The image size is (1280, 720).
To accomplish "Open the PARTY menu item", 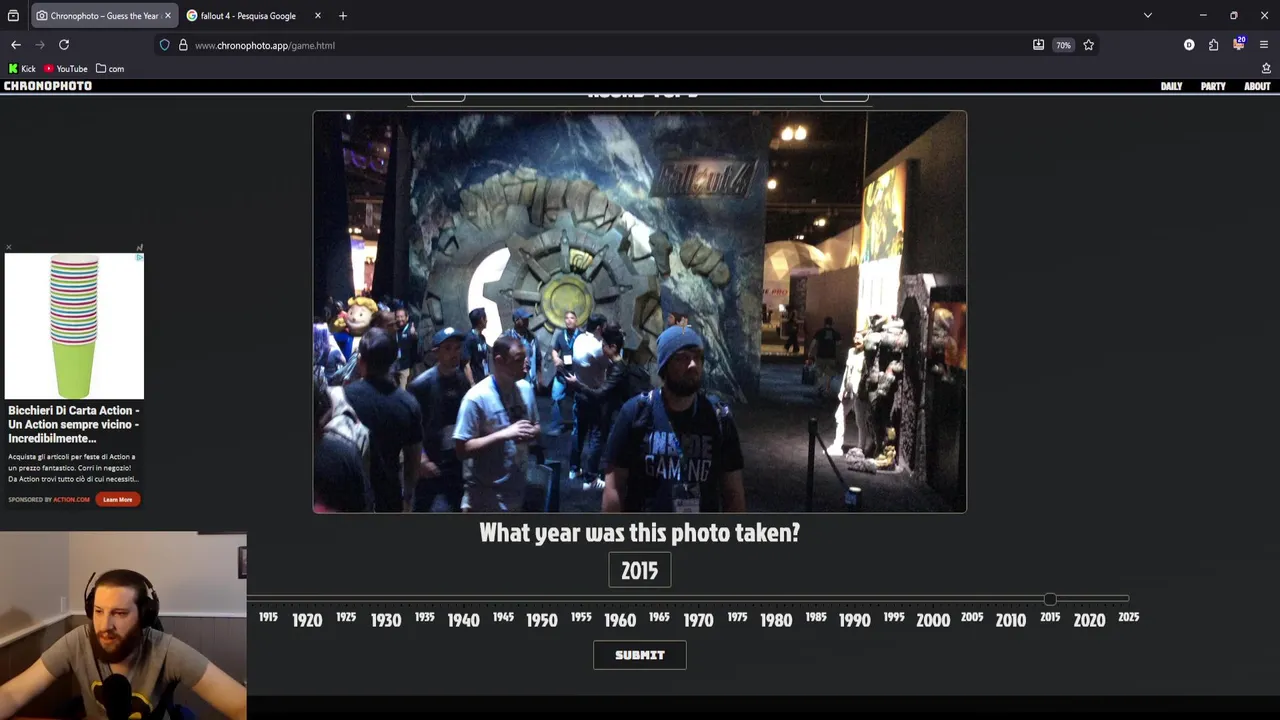I will 1213,87.
